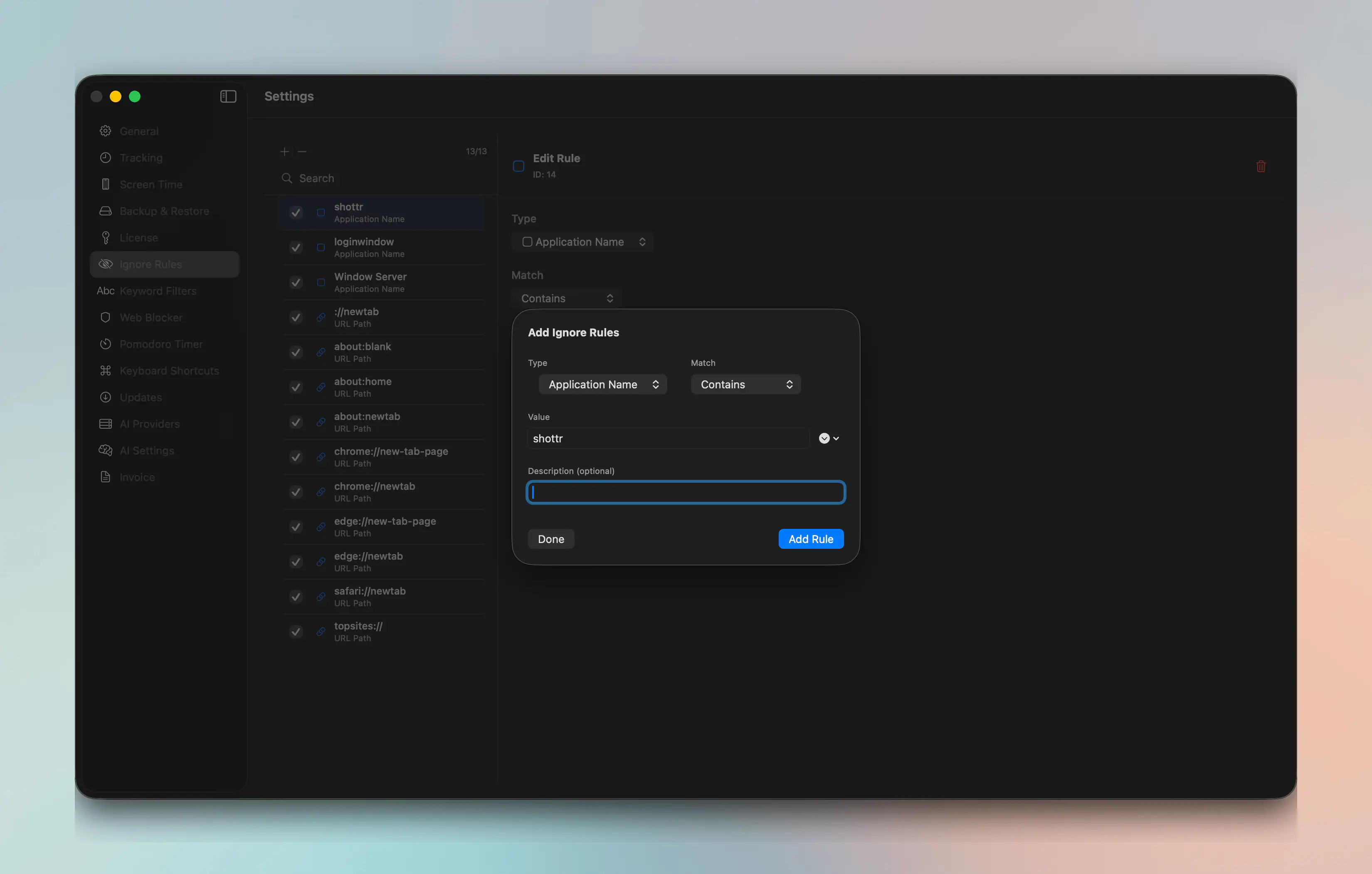1372x874 pixels.
Task: Toggle the sidebar panel icon
Action: pyautogui.click(x=228, y=96)
